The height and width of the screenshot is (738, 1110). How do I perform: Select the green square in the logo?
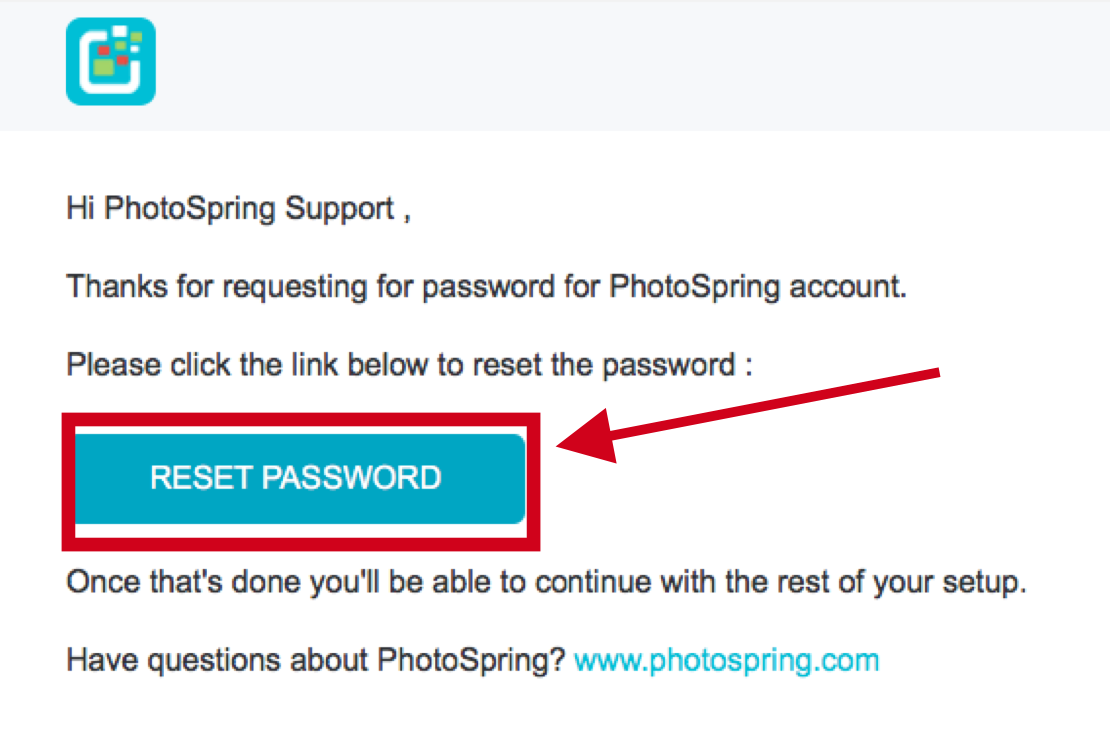pyautogui.click(x=104, y=68)
